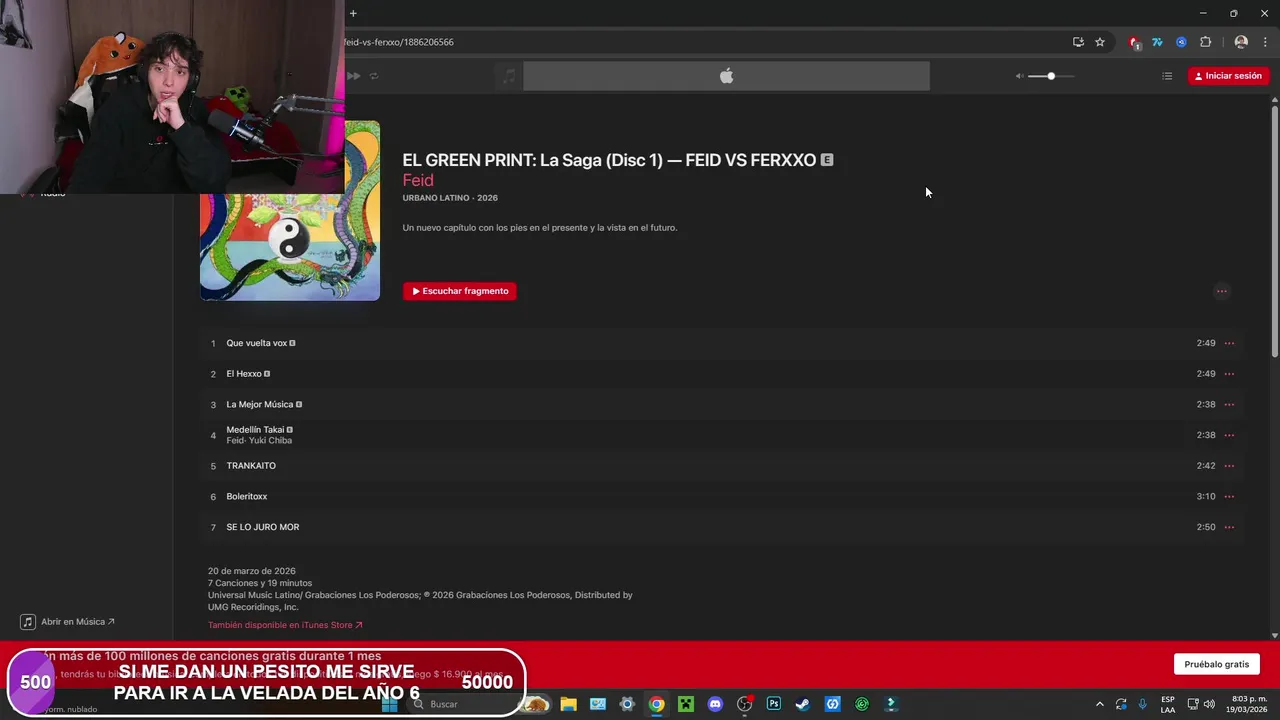The image size is (1280, 720).
Task: Bookmark this page with the star icon
Action: (1100, 42)
